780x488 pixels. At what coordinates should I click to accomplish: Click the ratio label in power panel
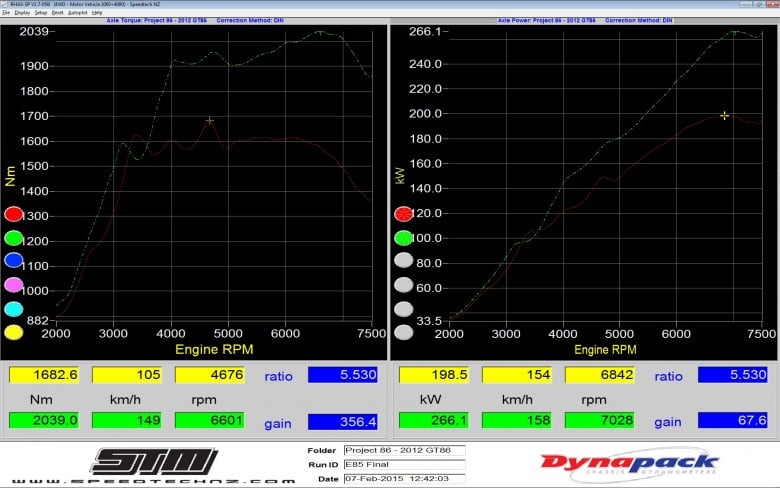click(x=669, y=376)
